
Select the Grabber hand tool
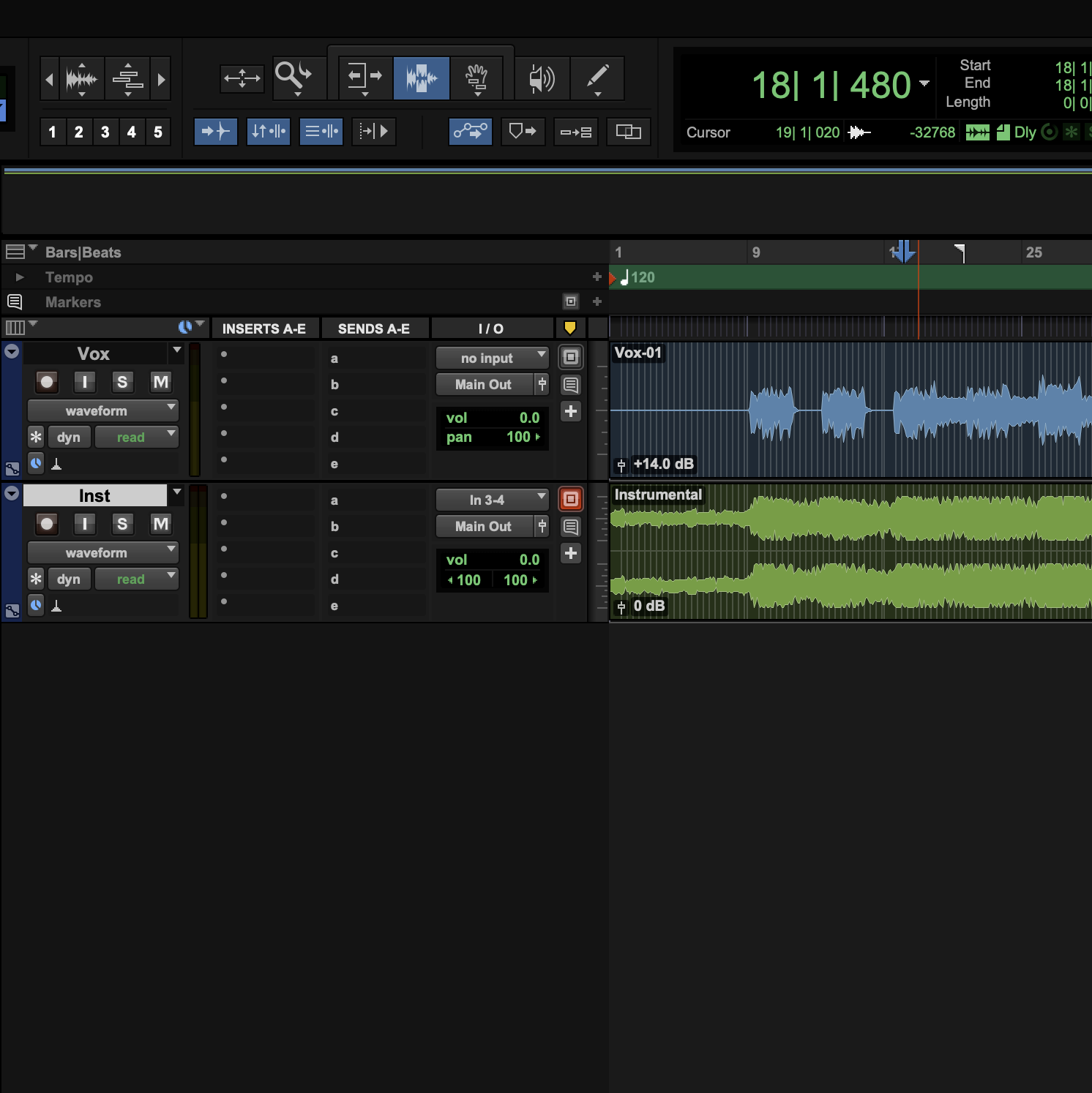[477, 78]
